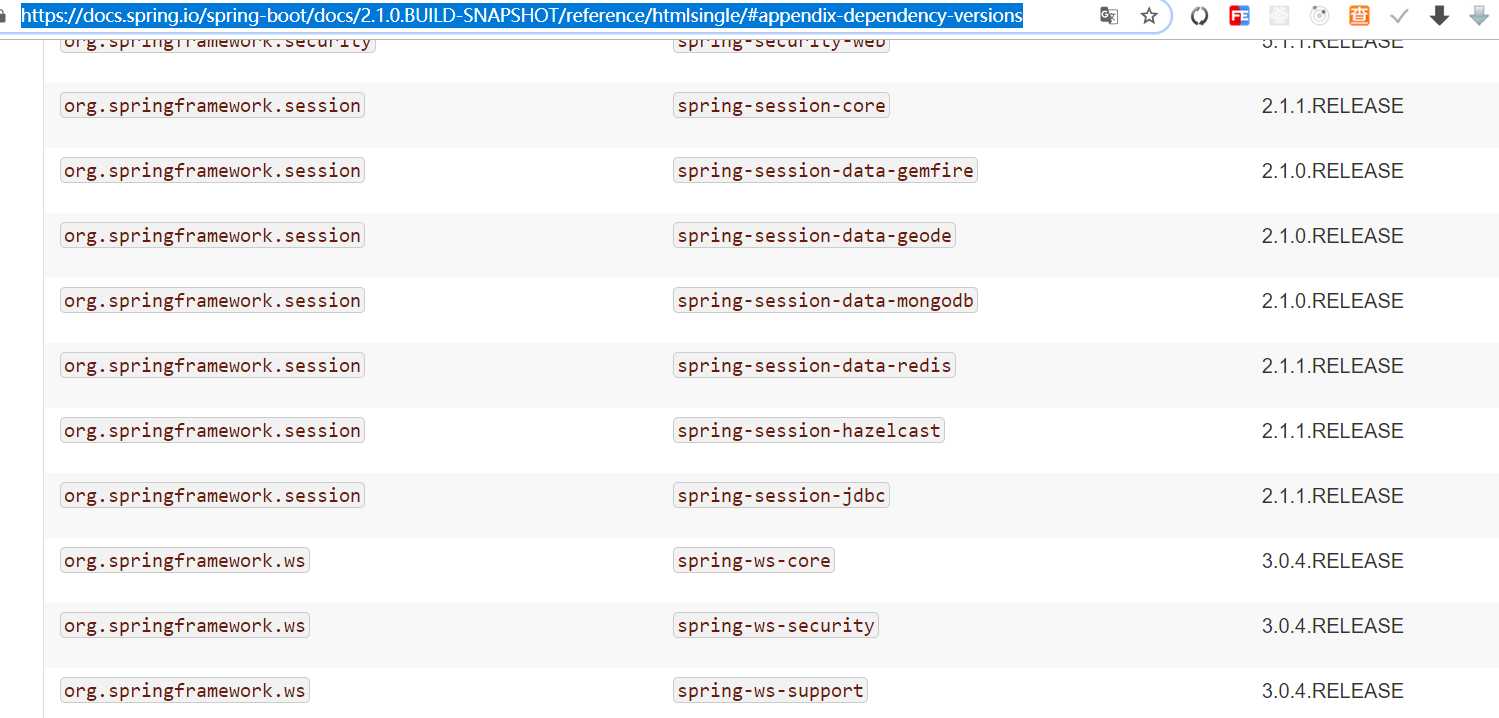The height and width of the screenshot is (718, 1499).
Task: Click the faded gray image extension icon
Action: tap(1278, 16)
